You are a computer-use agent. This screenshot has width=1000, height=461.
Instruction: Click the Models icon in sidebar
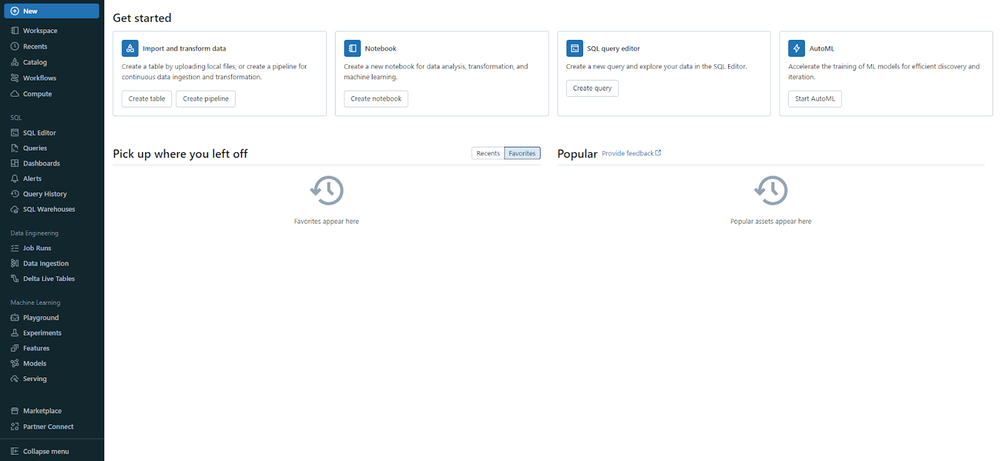(x=15, y=363)
